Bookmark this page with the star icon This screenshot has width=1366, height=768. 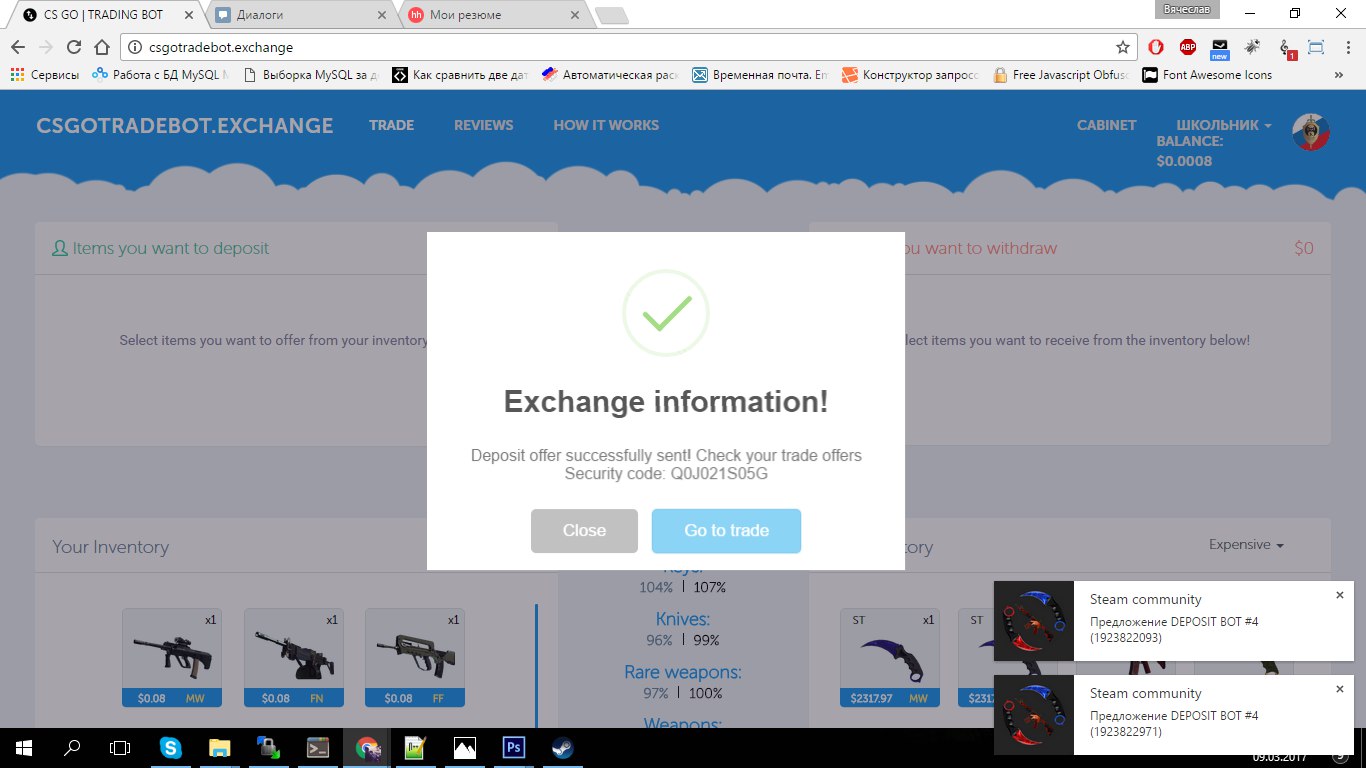point(1123,47)
